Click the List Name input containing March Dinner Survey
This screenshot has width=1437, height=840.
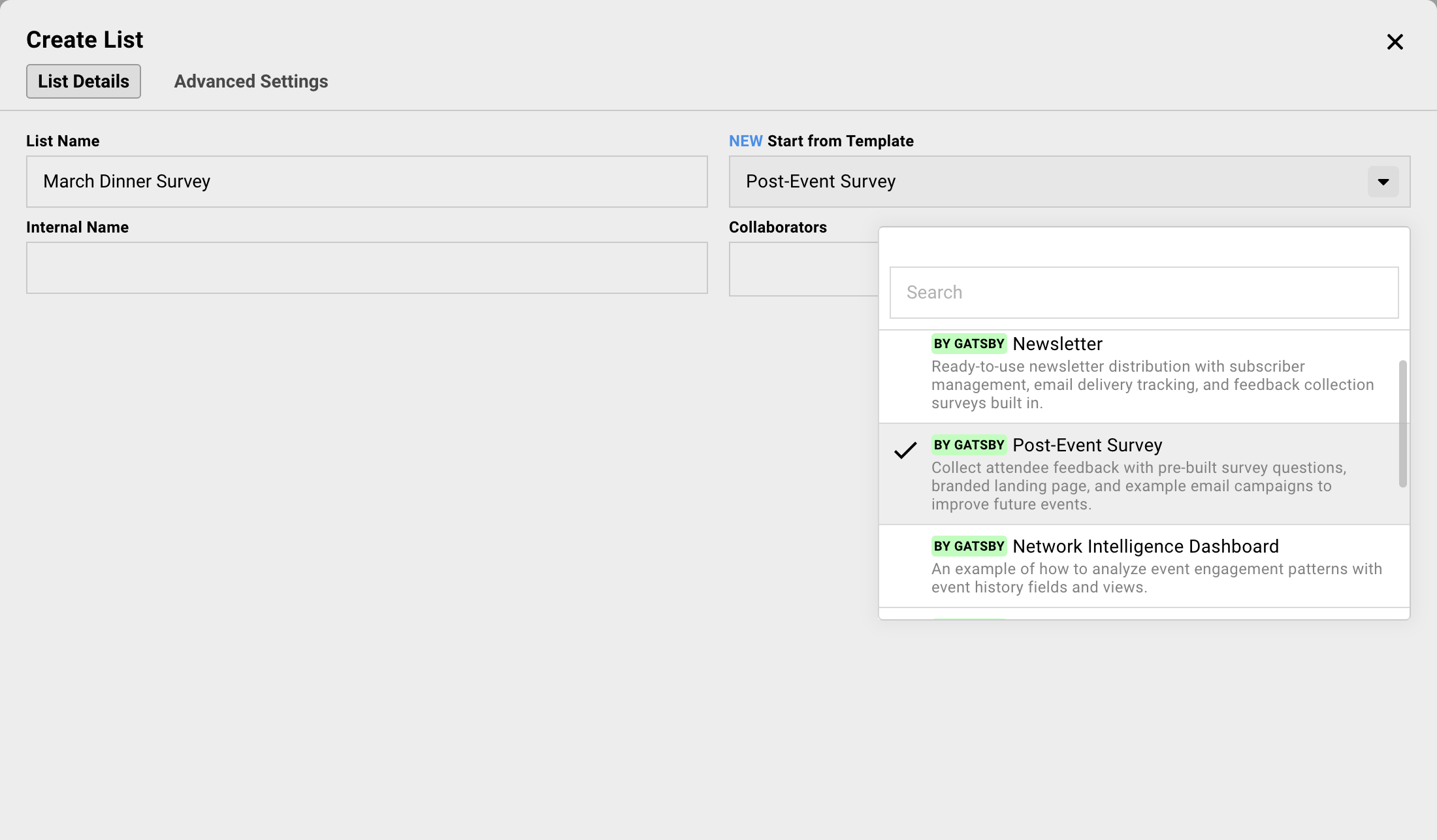click(366, 182)
